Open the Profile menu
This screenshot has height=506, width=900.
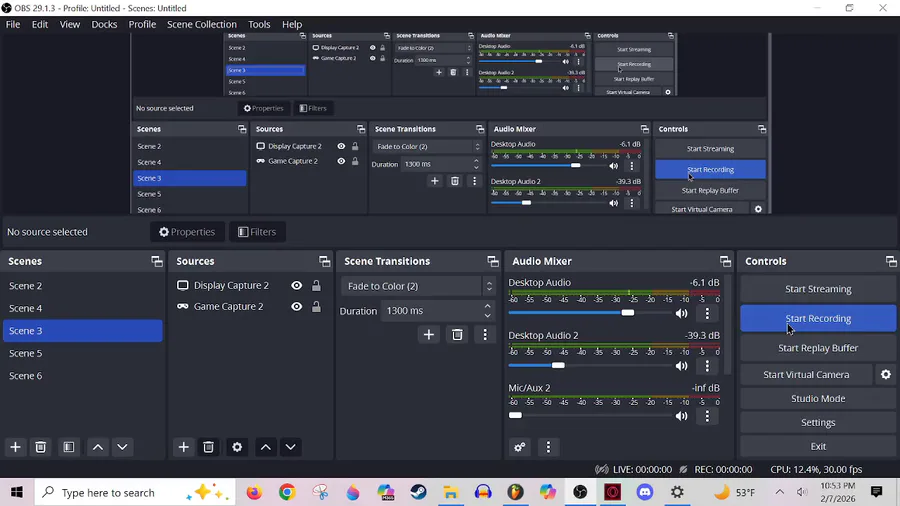point(142,24)
